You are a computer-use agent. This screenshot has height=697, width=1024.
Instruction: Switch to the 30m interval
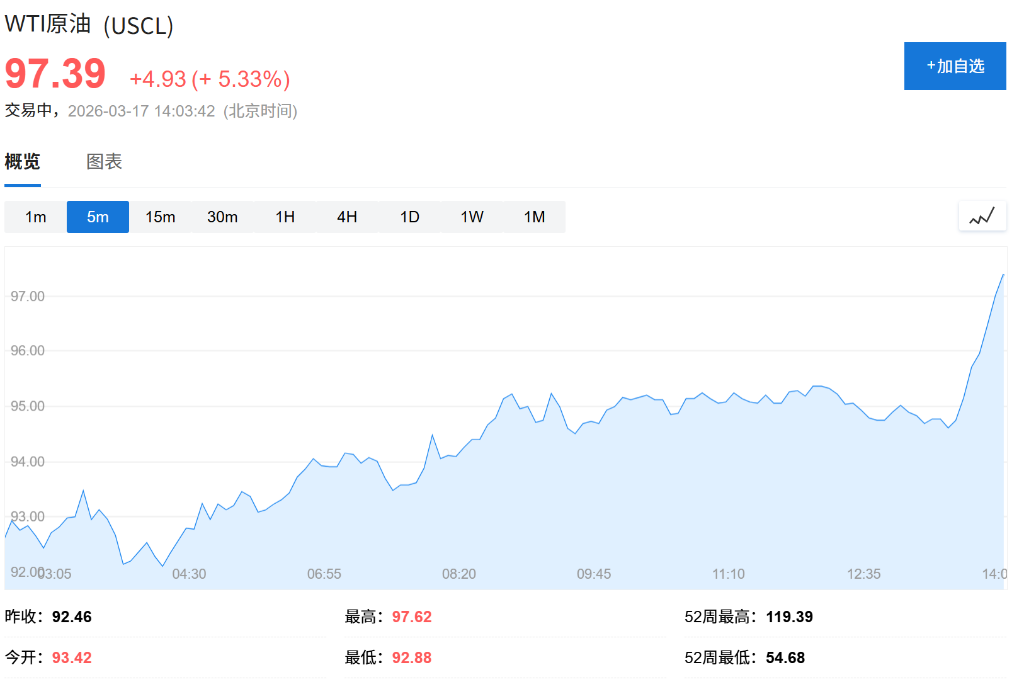pyautogui.click(x=222, y=216)
